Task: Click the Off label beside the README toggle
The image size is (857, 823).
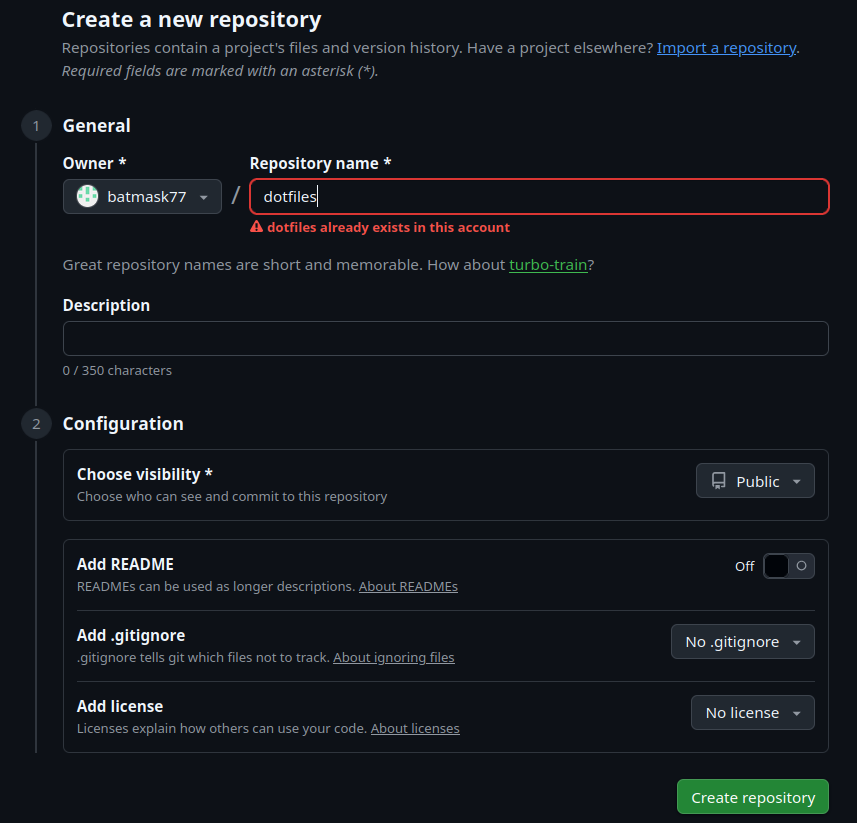Action: click(x=744, y=566)
